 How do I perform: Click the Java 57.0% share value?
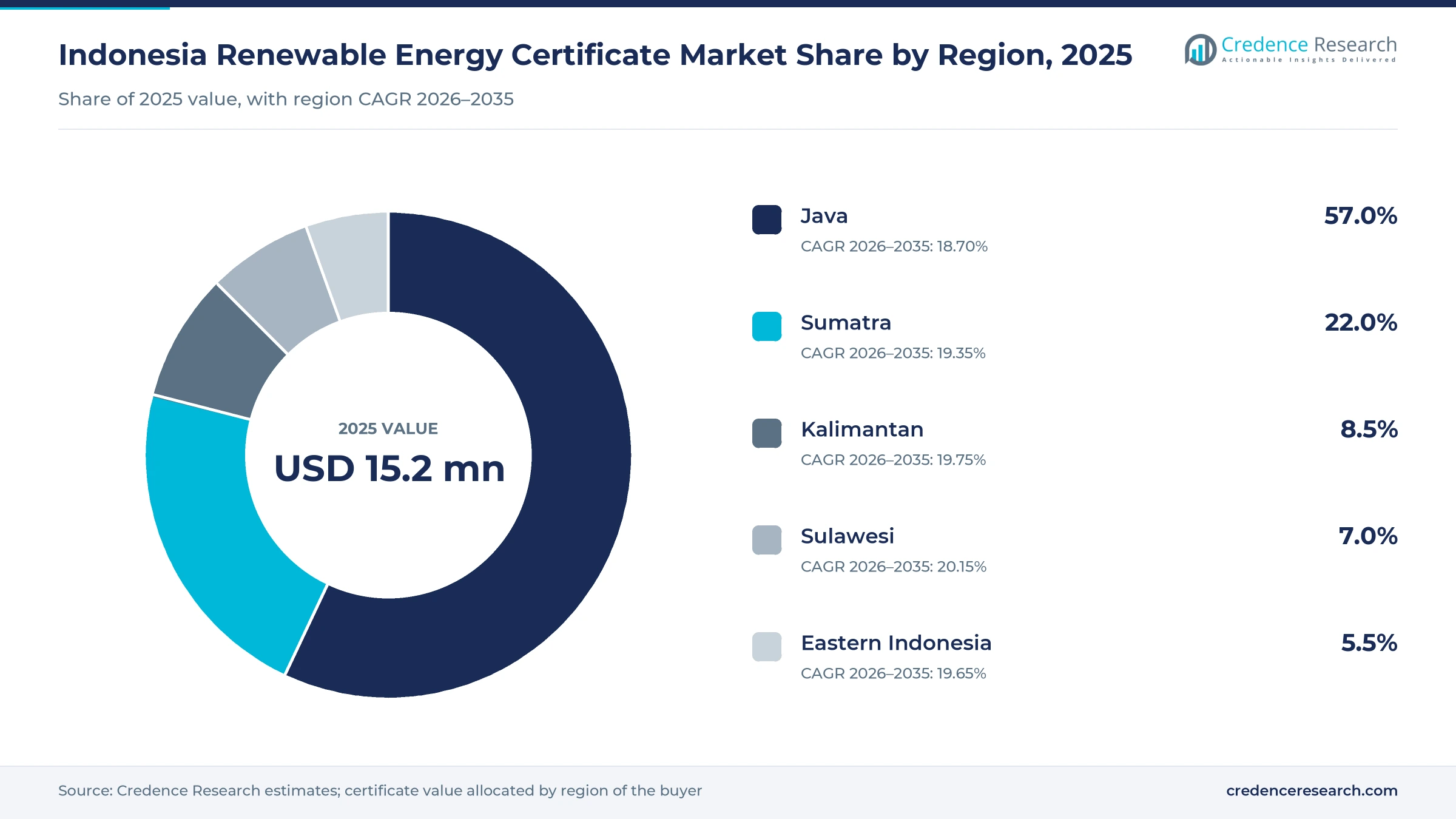[1361, 216]
